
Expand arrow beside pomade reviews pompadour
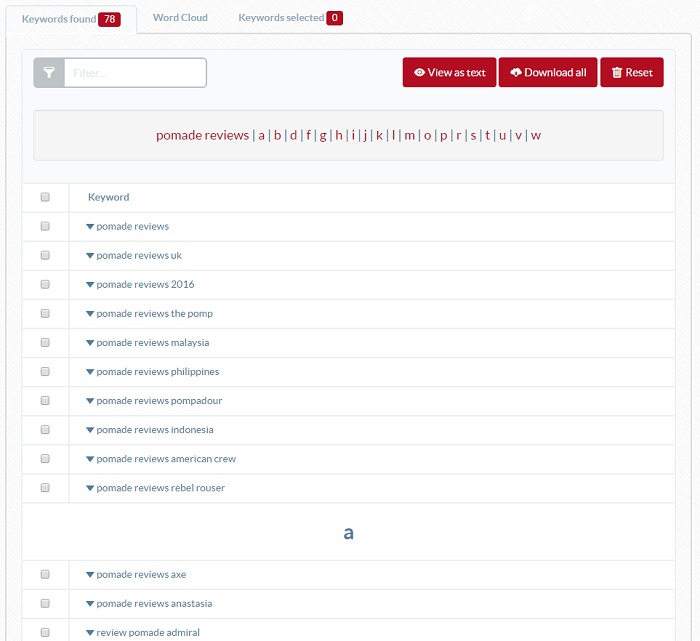coord(90,401)
